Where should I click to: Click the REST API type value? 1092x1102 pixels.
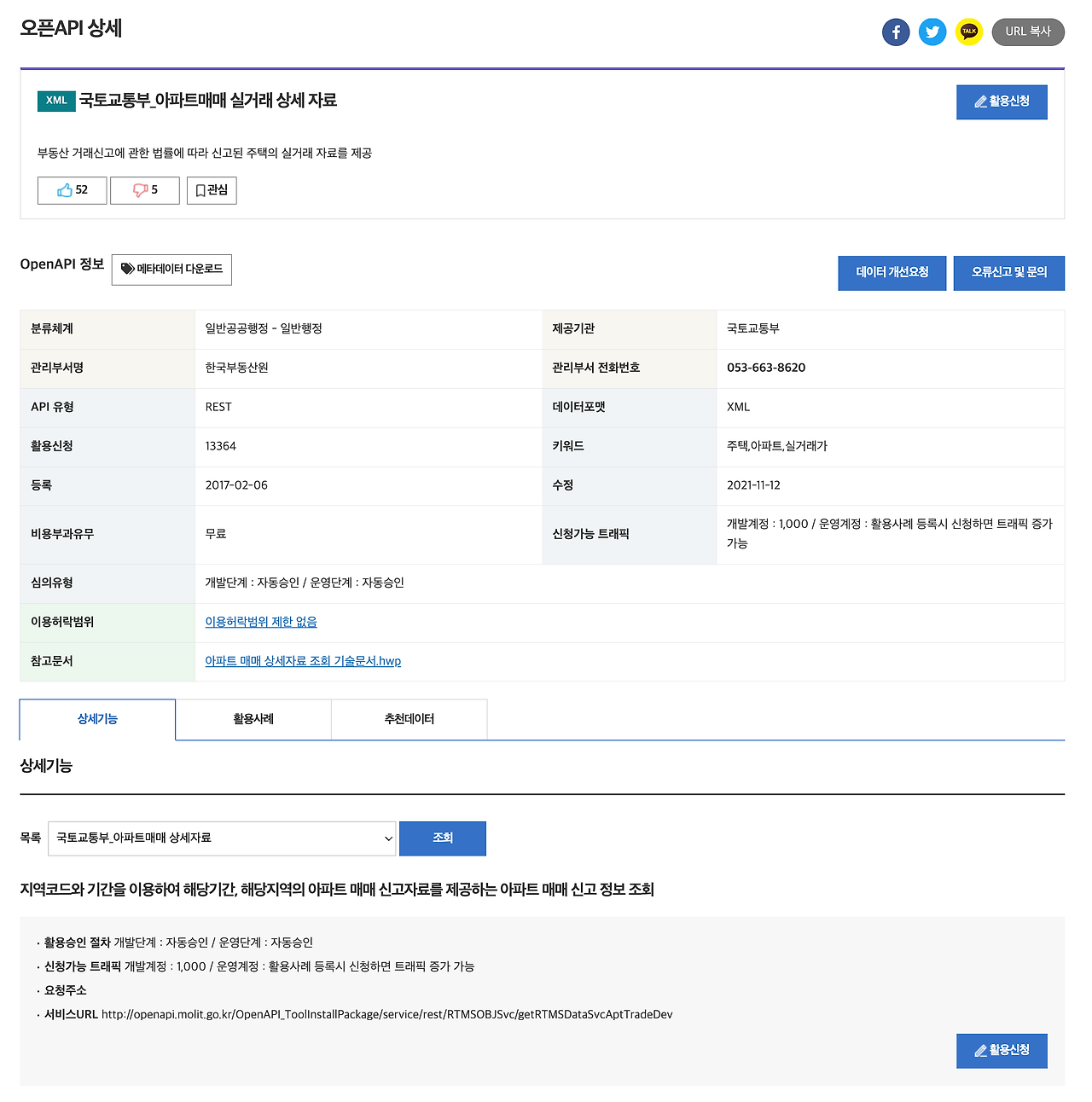(218, 407)
